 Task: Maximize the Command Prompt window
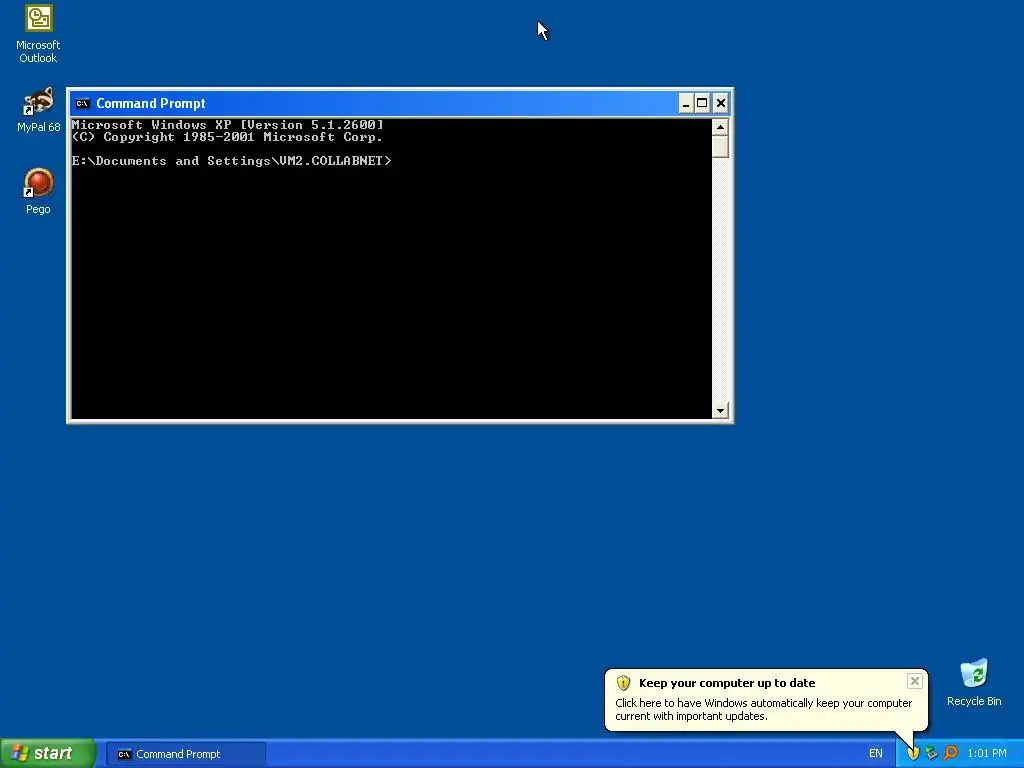pyautogui.click(x=702, y=103)
